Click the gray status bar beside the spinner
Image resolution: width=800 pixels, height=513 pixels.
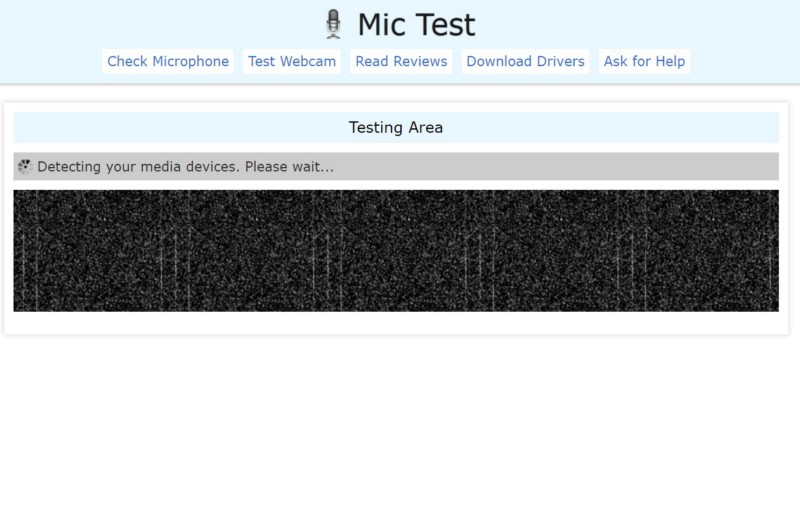coord(396,166)
